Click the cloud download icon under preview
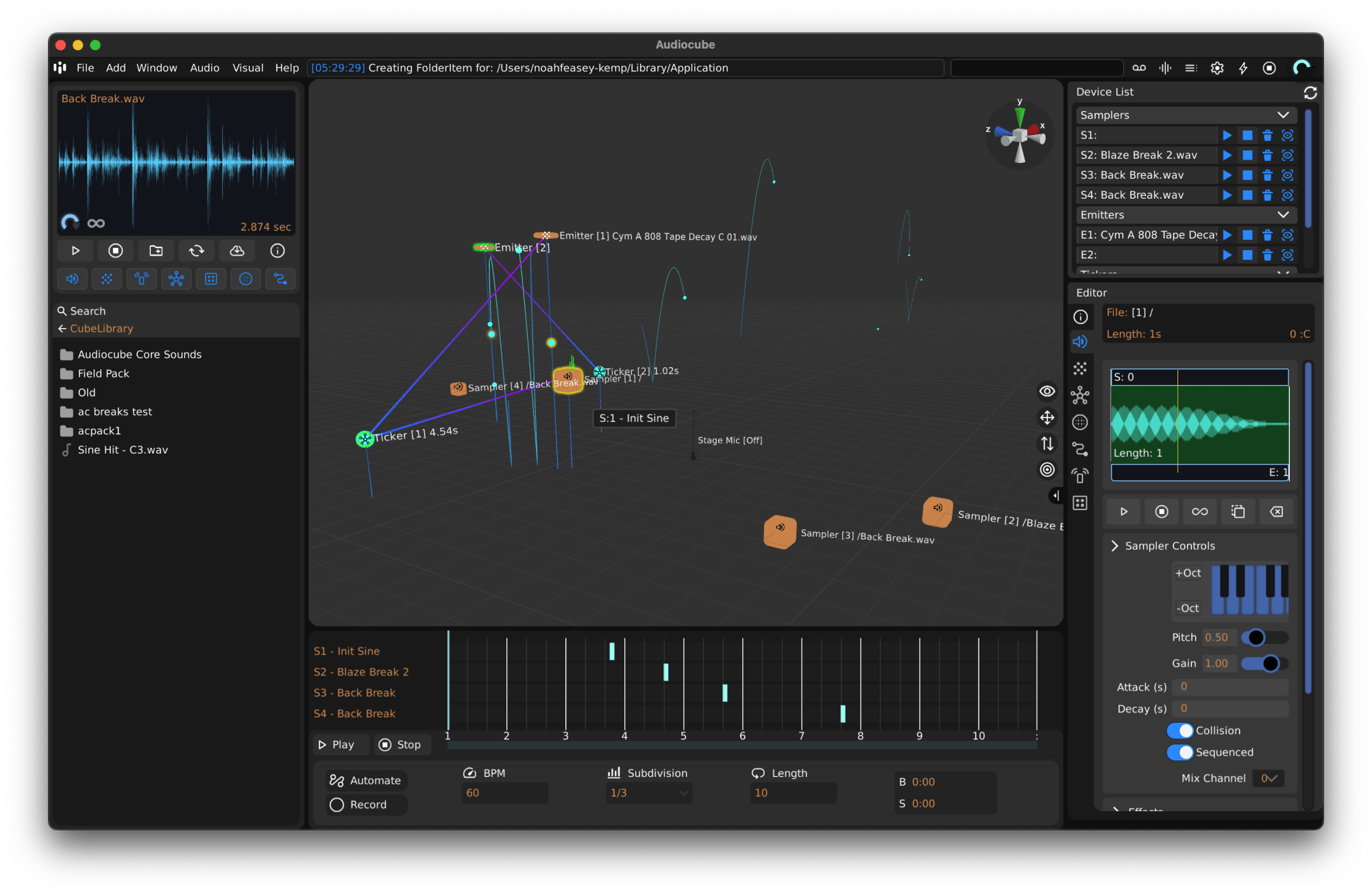The image size is (1372, 894). point(237,251)
